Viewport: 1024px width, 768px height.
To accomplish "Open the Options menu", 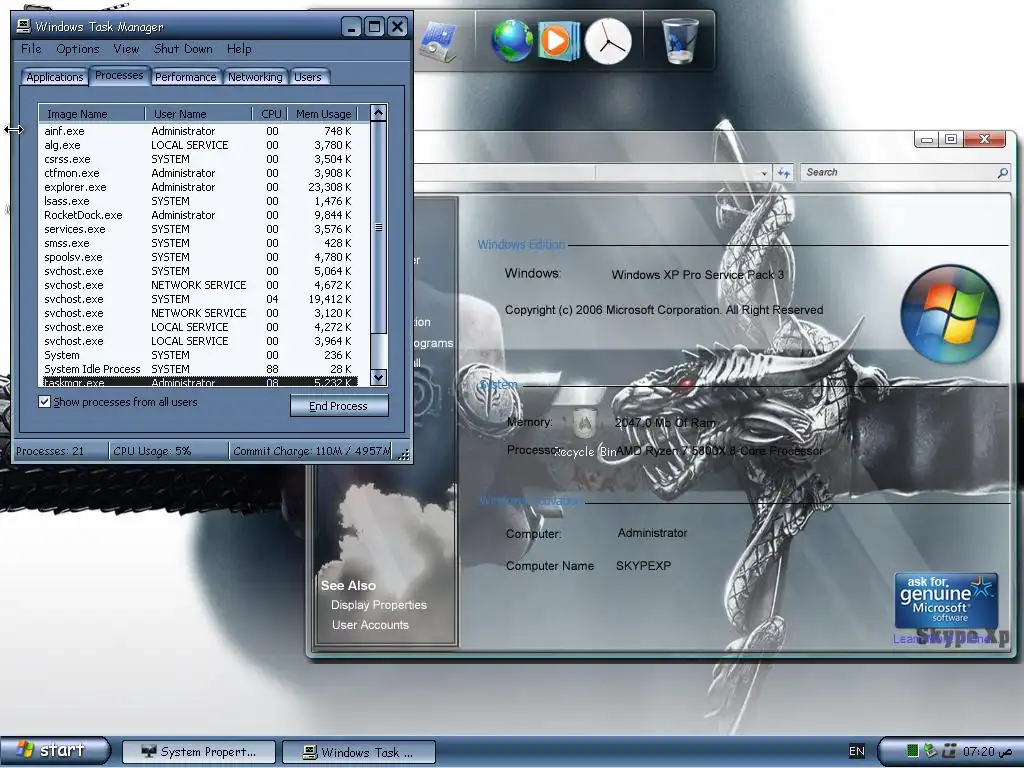I will [x=78, y=49].
